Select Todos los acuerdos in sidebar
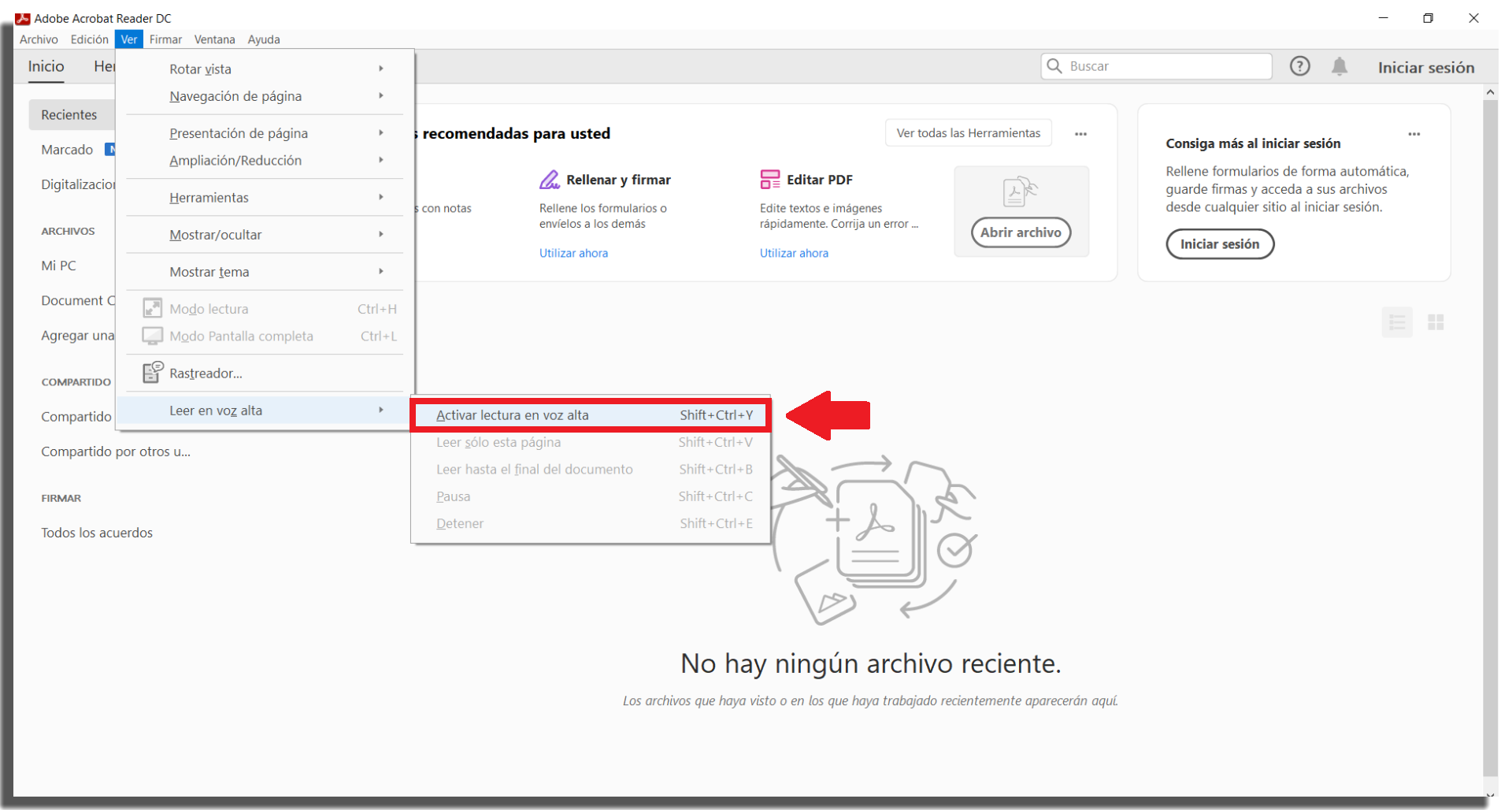Screen dimensions: 1512x810 [97, 533]
